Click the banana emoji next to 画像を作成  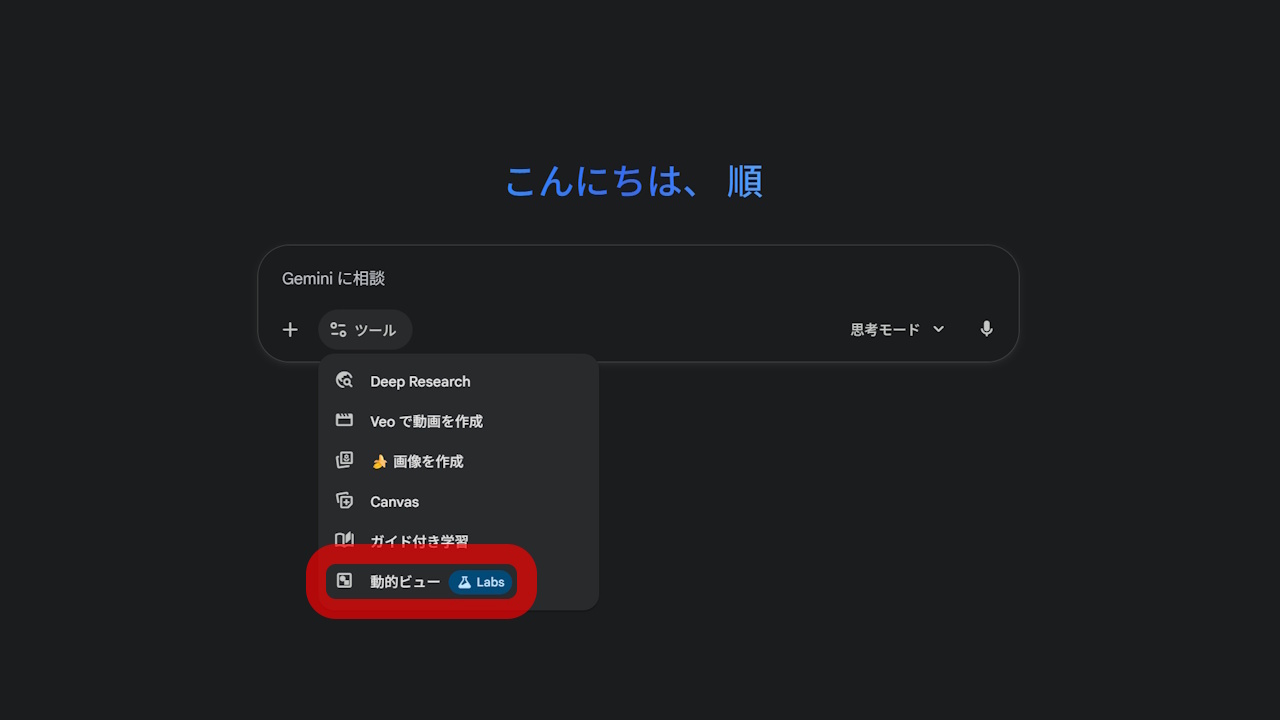[x=379, y=462]
